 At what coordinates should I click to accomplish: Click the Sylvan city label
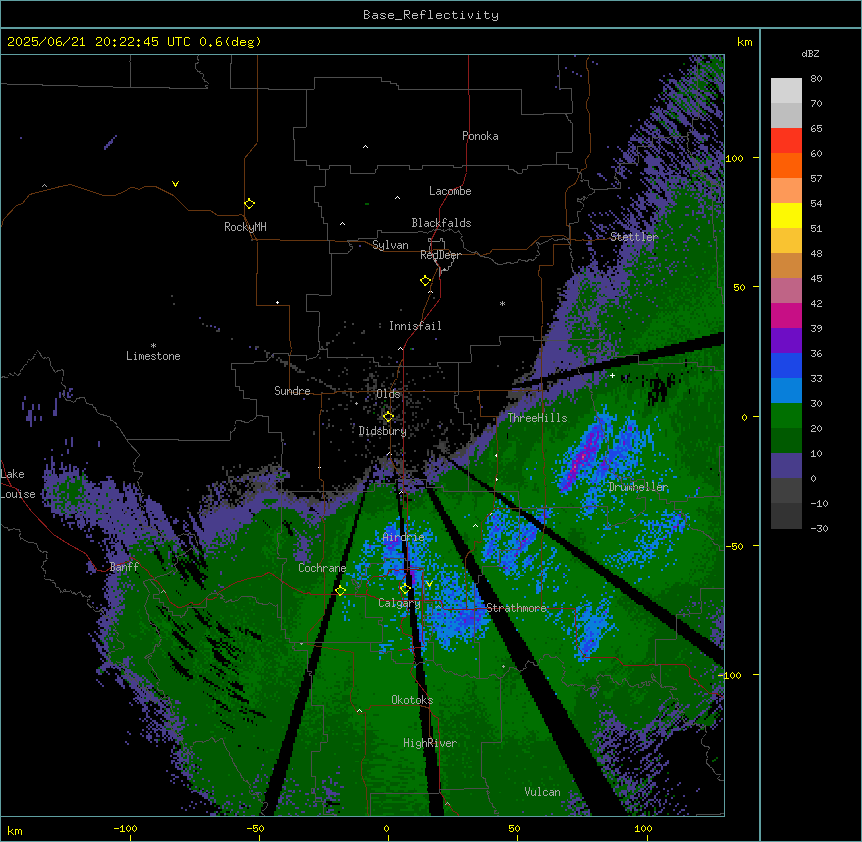pos(390,245)
